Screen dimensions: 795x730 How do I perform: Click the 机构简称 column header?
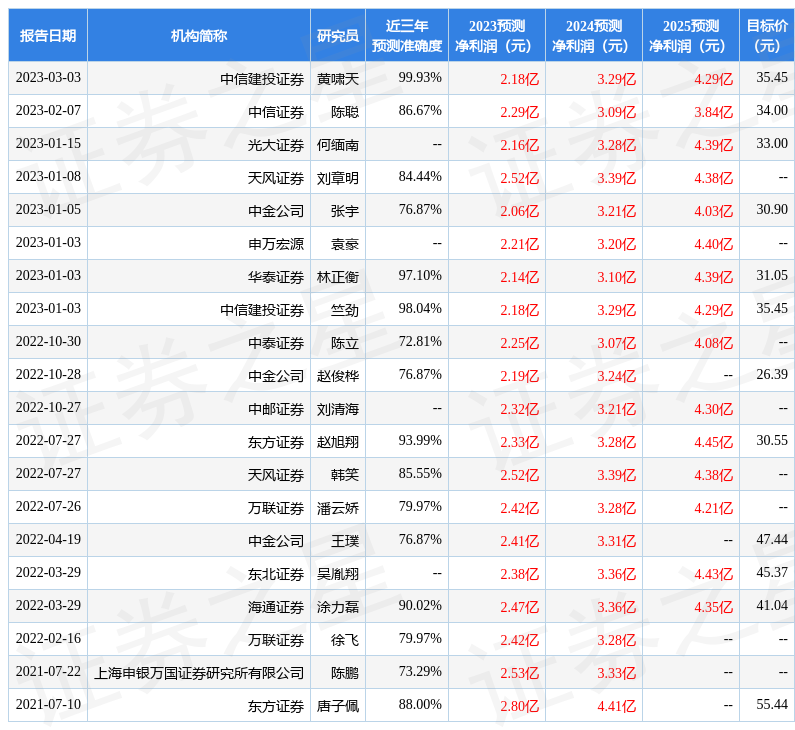tap(199, 35)
